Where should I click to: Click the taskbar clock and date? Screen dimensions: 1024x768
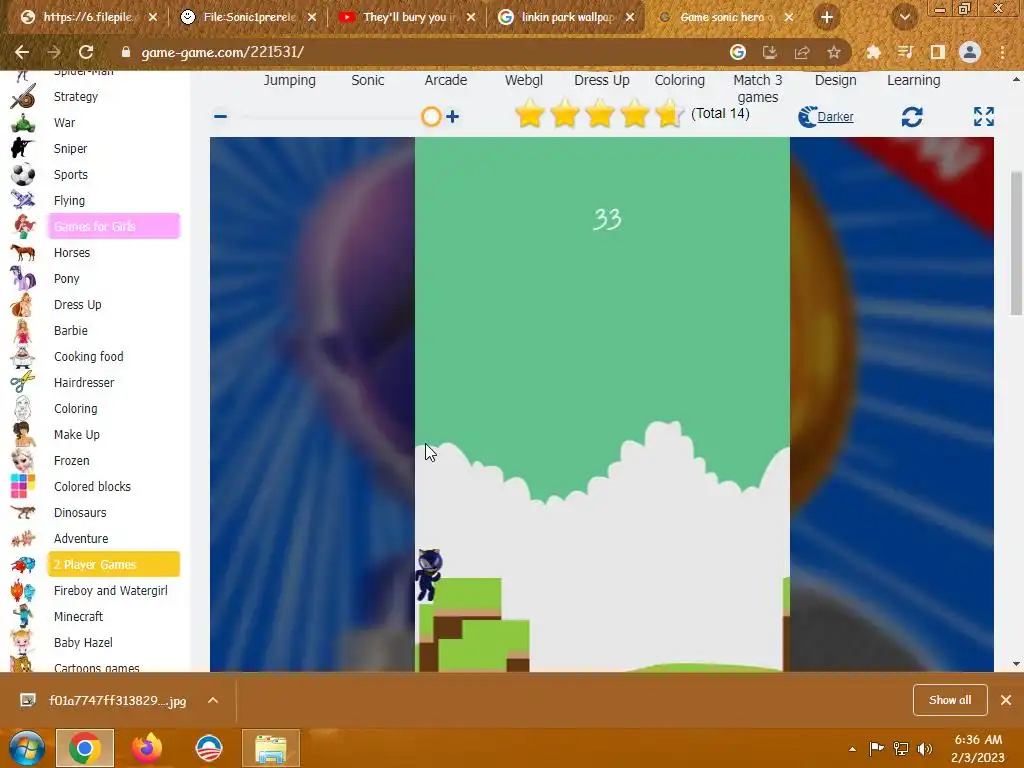point(978,748)
